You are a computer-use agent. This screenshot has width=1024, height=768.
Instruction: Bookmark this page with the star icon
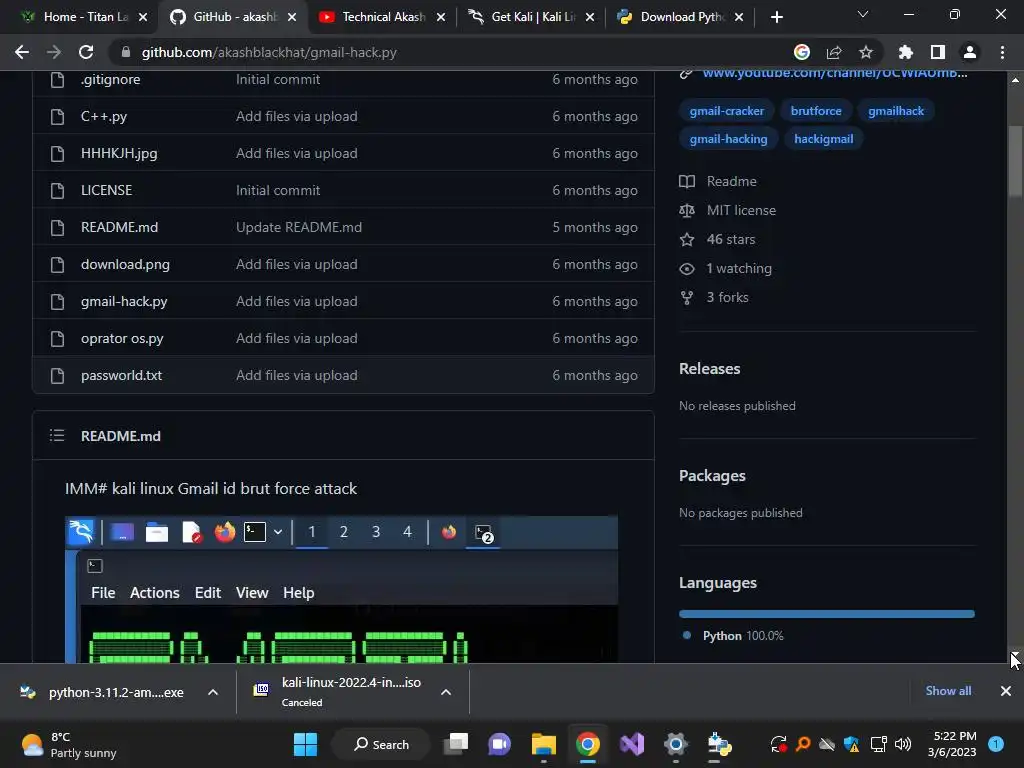(866, 52)
